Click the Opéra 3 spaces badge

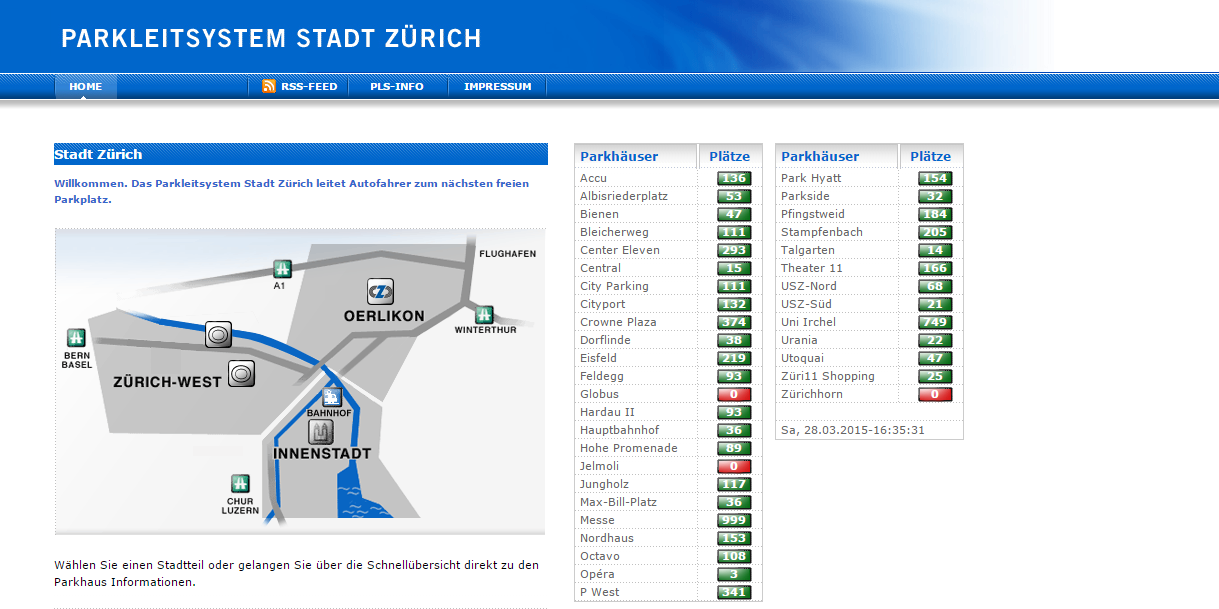(734, 574)
